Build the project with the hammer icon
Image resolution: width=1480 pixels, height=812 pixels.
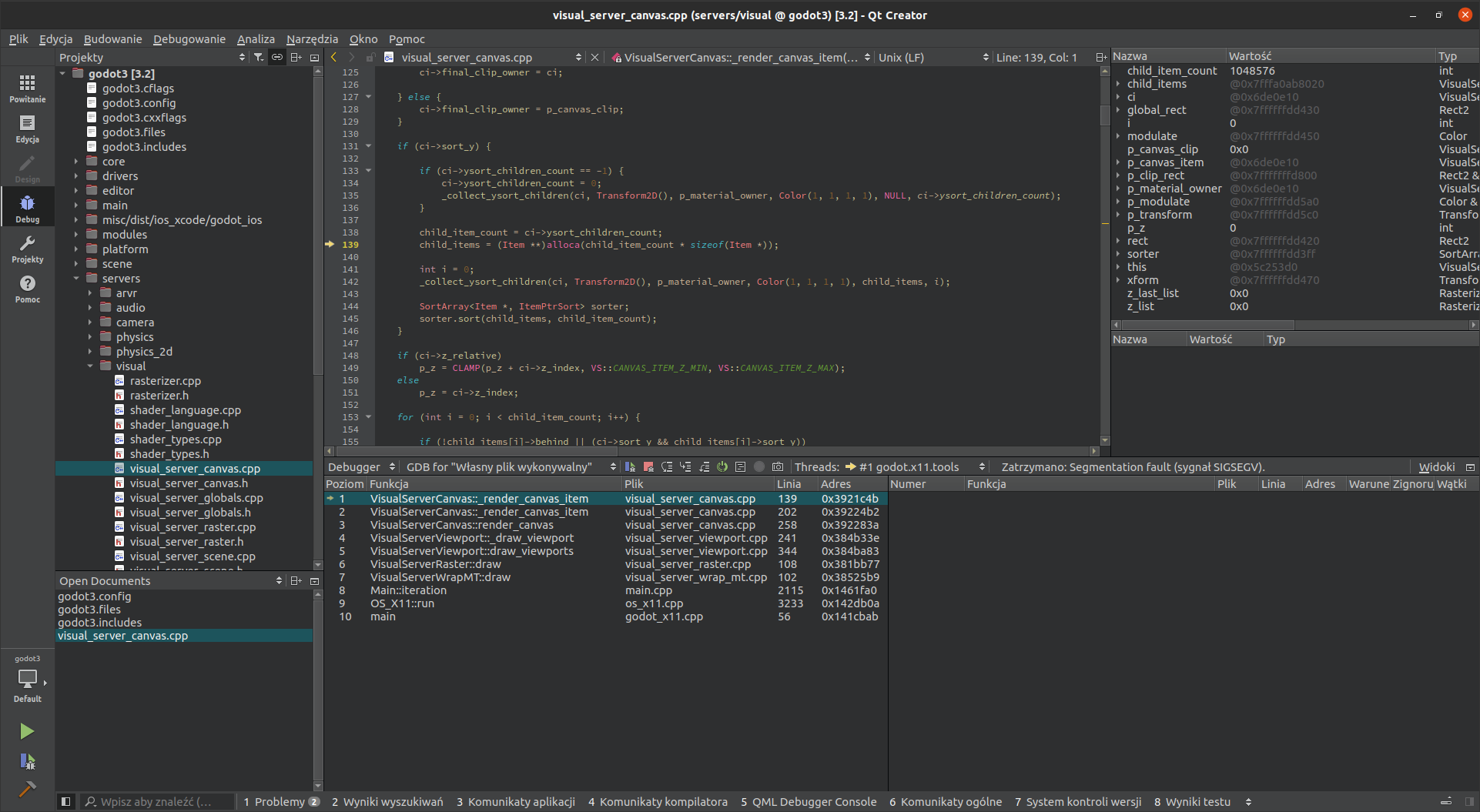click(x=27, y=789)
